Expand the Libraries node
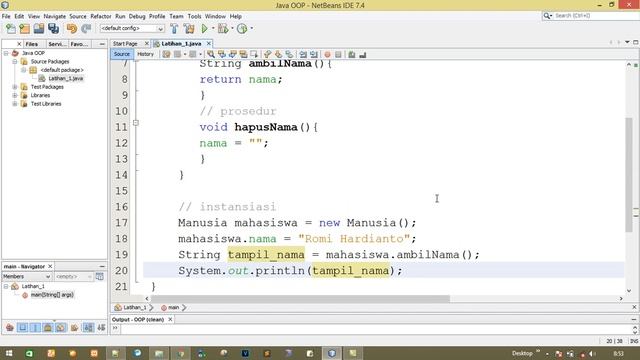640x360 pixels. 15,96
